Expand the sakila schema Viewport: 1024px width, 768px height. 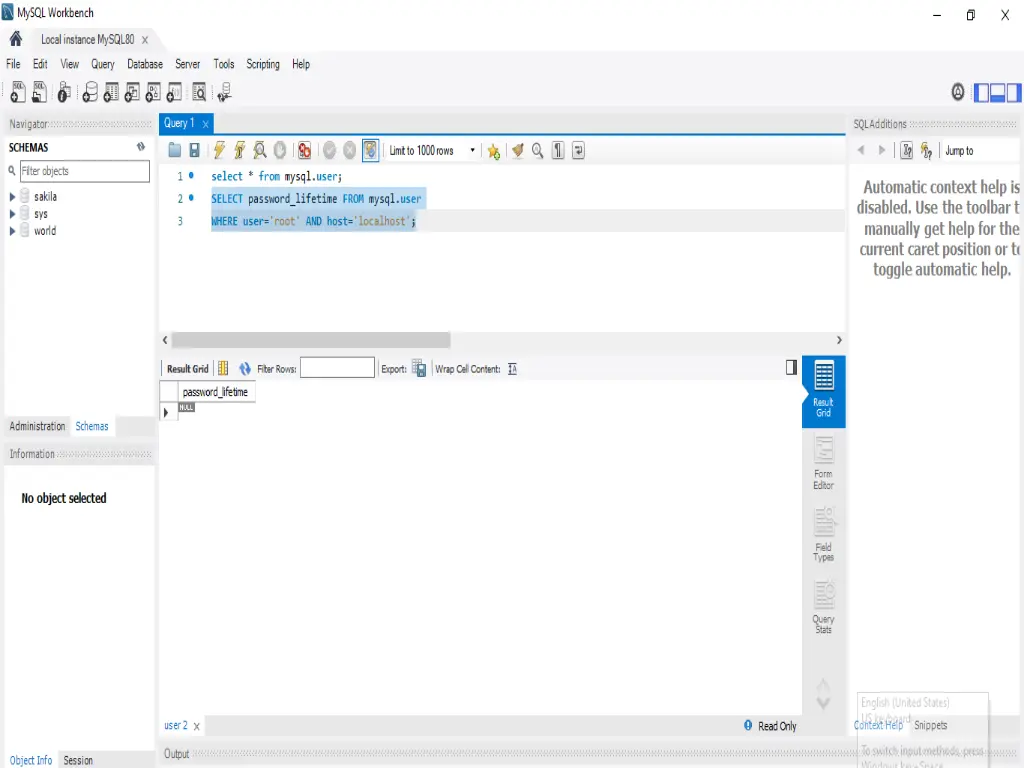point(12,197)
